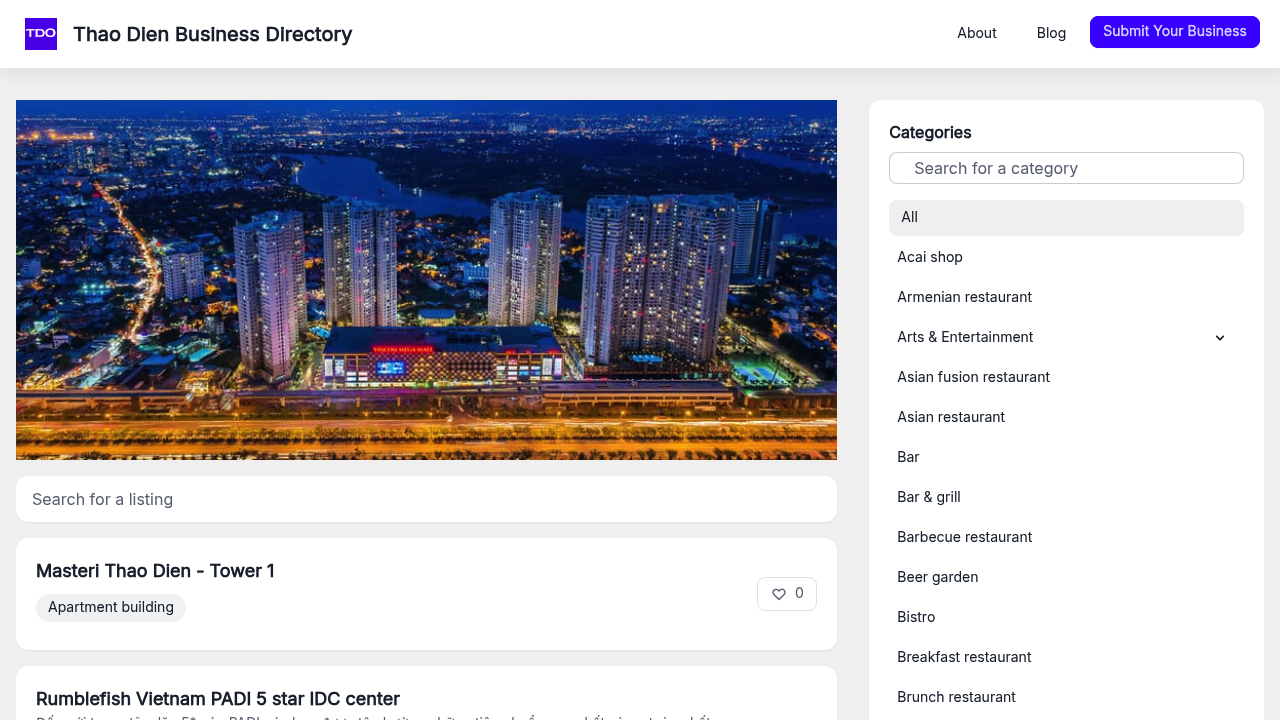The image size is (1280, 720).
Task: Open the About page
Action: [x=976, y=33]
